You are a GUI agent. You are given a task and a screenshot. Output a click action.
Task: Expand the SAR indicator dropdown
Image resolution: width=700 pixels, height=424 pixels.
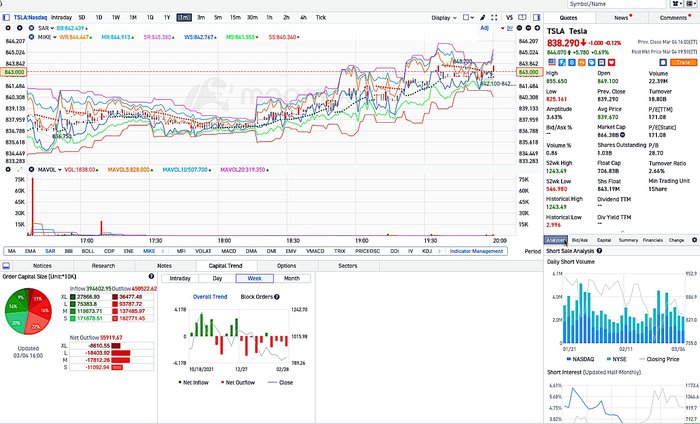pyautogui.click(x=52, y=28)
